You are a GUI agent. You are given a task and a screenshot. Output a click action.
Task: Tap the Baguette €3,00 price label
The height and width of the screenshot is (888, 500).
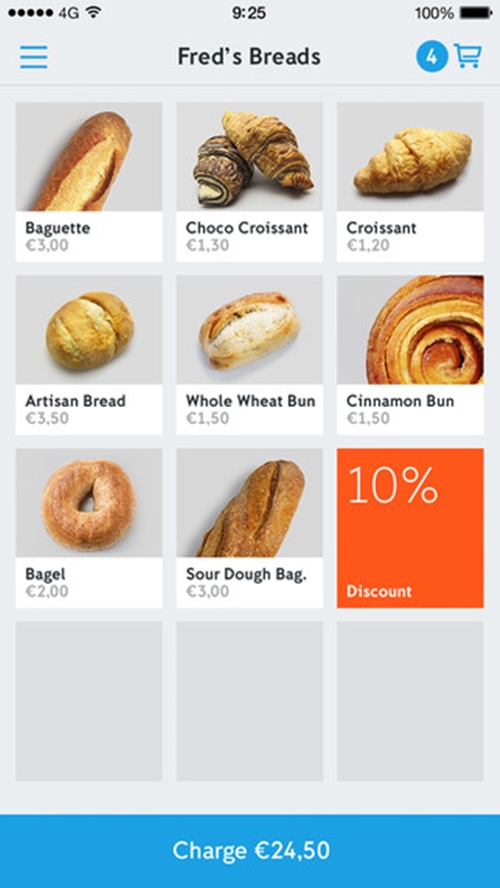[x=47, y=245]
